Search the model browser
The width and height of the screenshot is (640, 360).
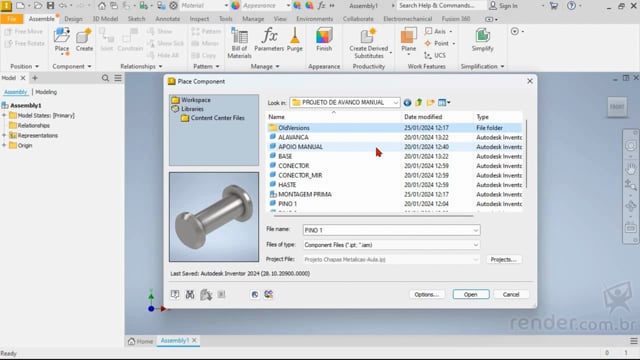point(105,78)
